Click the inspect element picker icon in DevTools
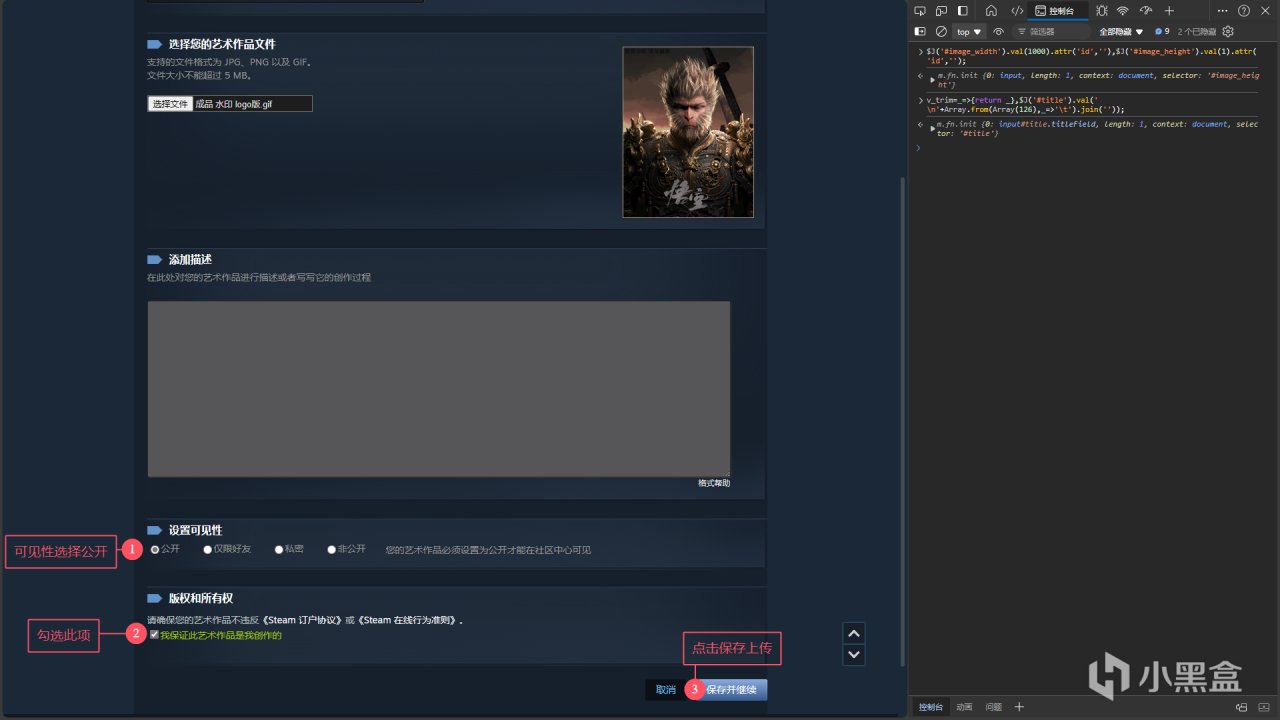This screenshot has height=720, width=1280. coord(919,11)
